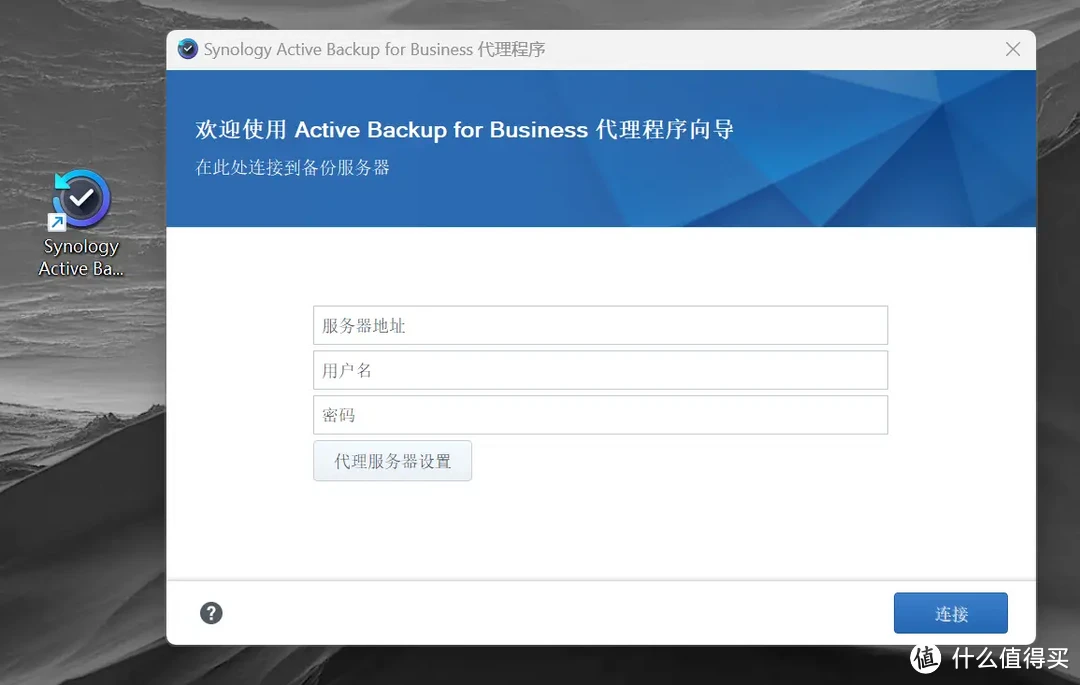
Task: Focus the 密码 password field
Action: click(x=600, y=414)
